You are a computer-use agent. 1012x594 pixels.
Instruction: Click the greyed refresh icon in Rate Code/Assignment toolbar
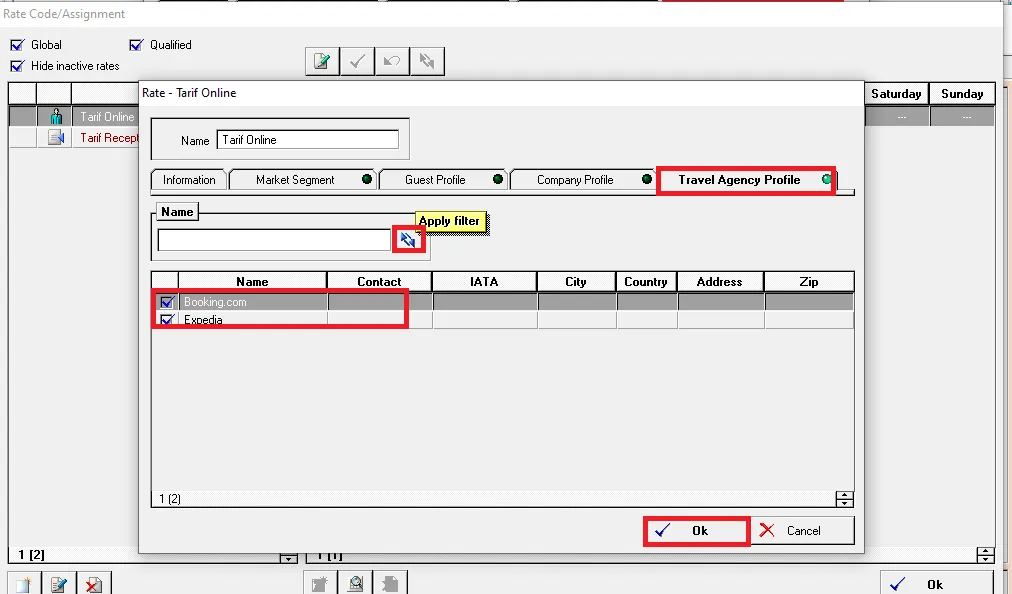tap(427, 61)
